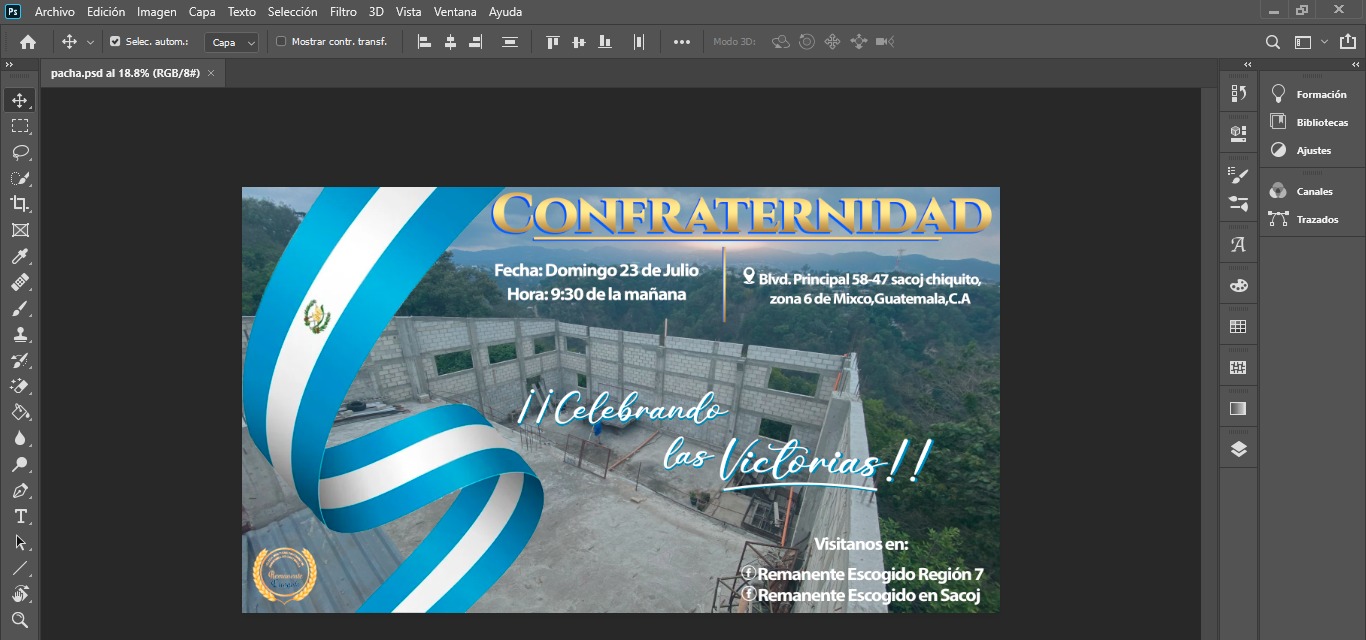Viewport: 1366px width, 640px height.
Task: Open the Filtro menu
Action: [x=343, y=12]
